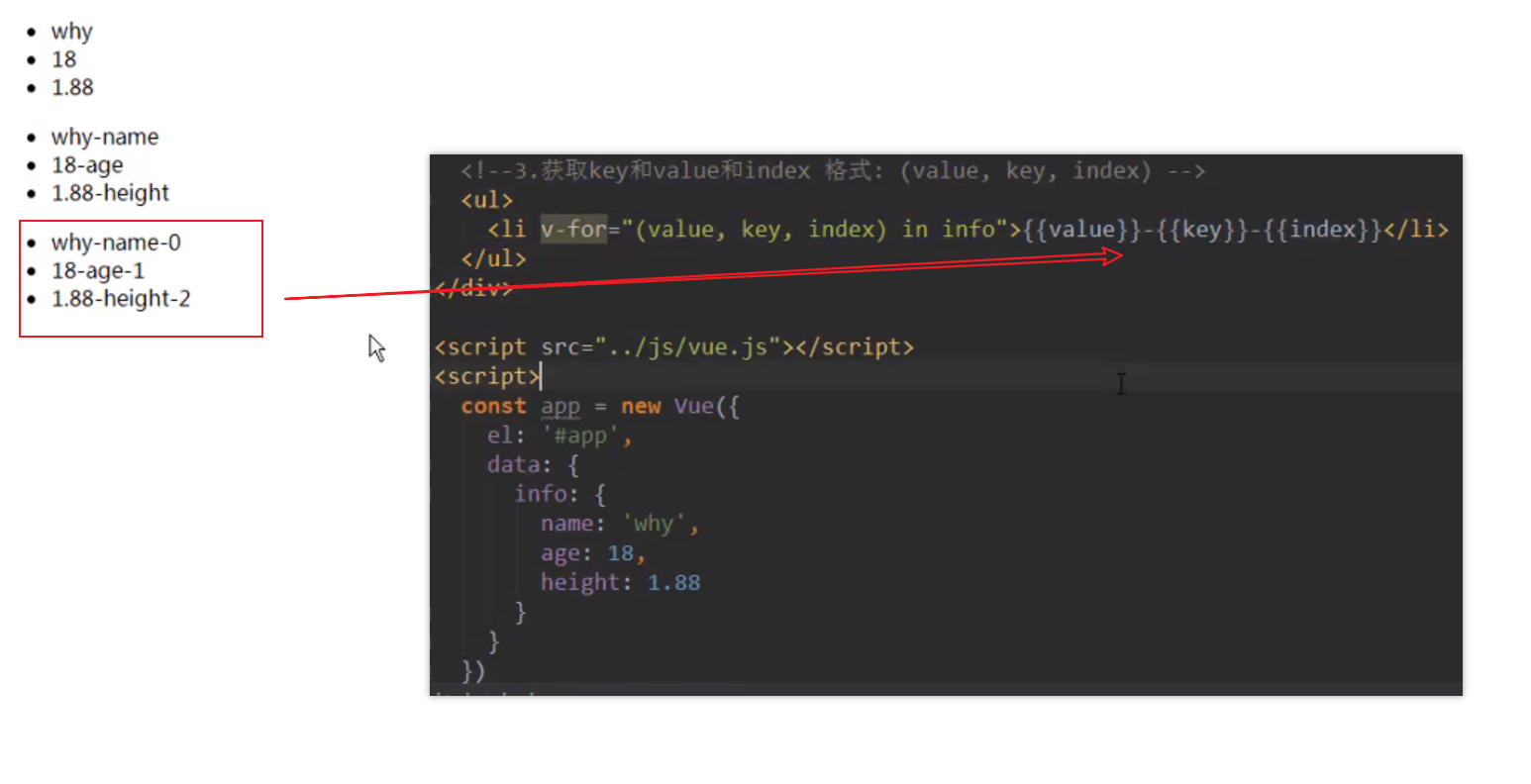Place cursor on the empty <script> tag line
1531x784 pixels.
pyautogui.click(x=487, y=376)
